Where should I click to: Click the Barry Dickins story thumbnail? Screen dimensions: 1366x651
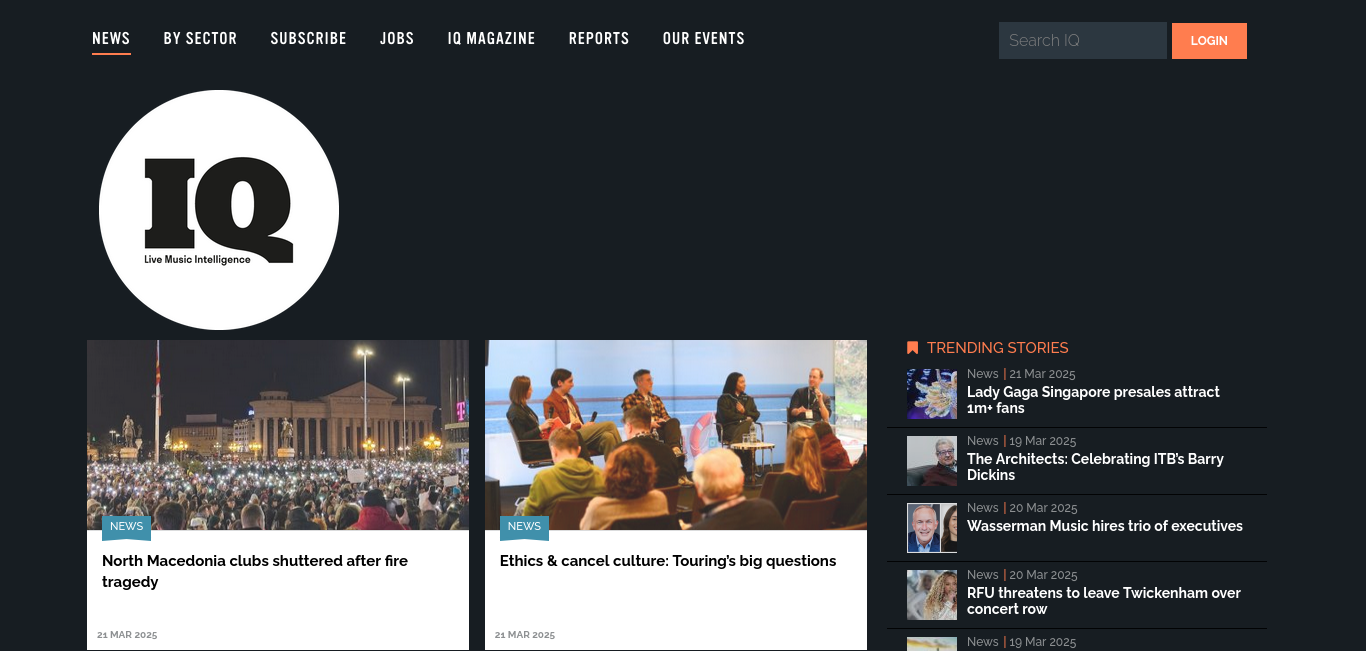[932, 461]
